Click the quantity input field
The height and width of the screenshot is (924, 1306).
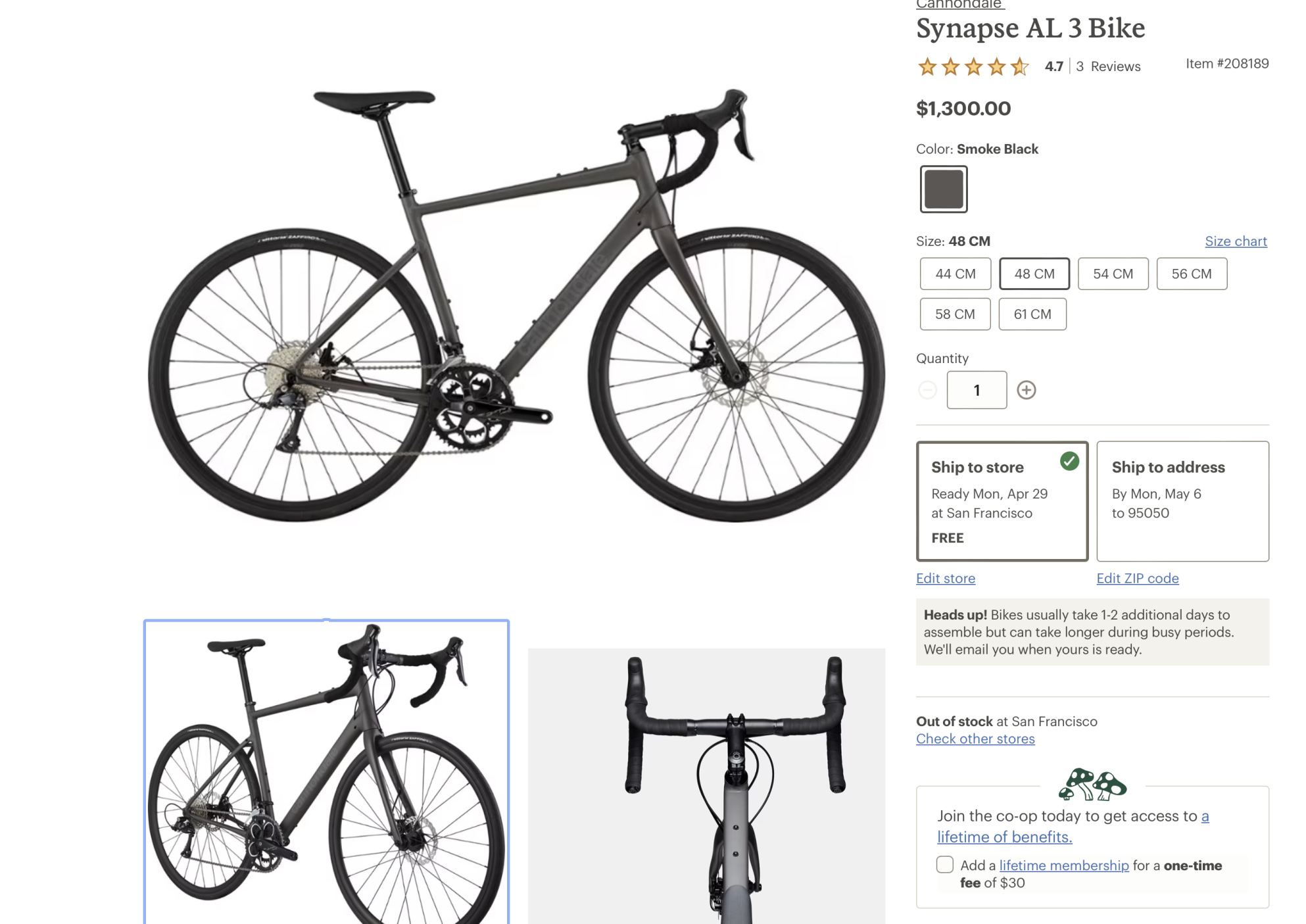click(x=977, y=390)
